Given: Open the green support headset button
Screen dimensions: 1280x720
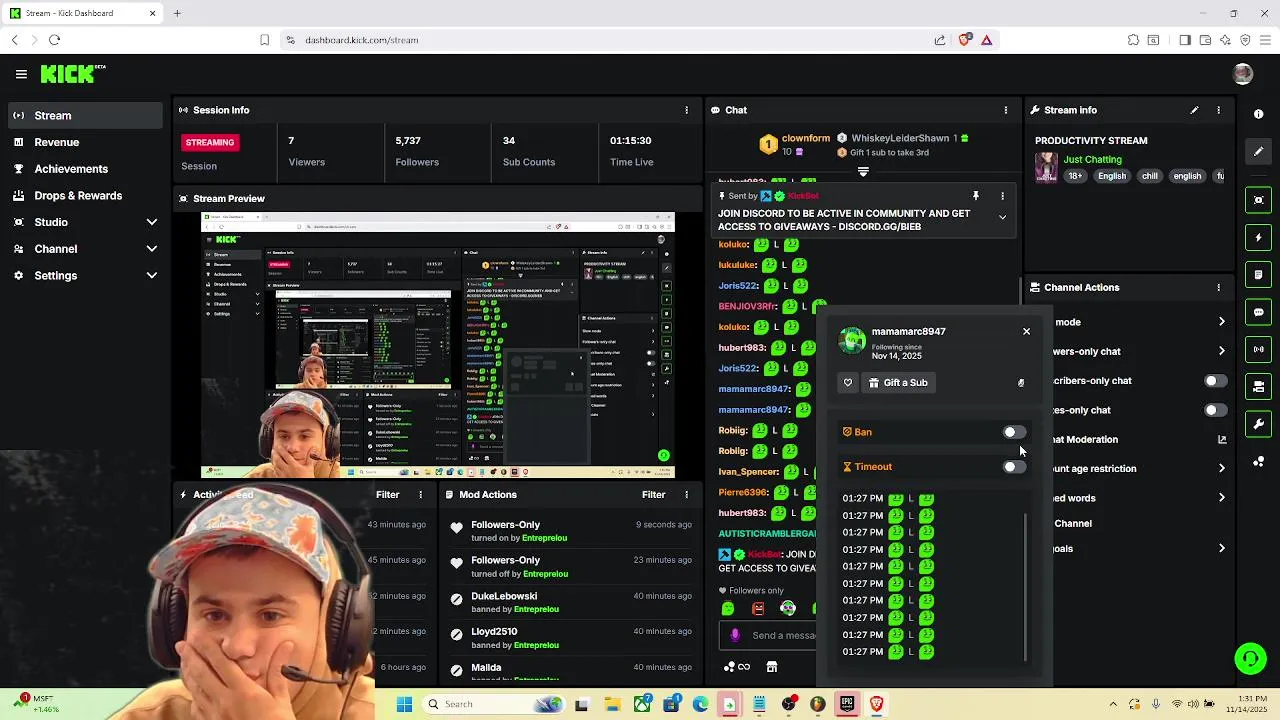Looking at the screenshot, I should coord(1250,658).
